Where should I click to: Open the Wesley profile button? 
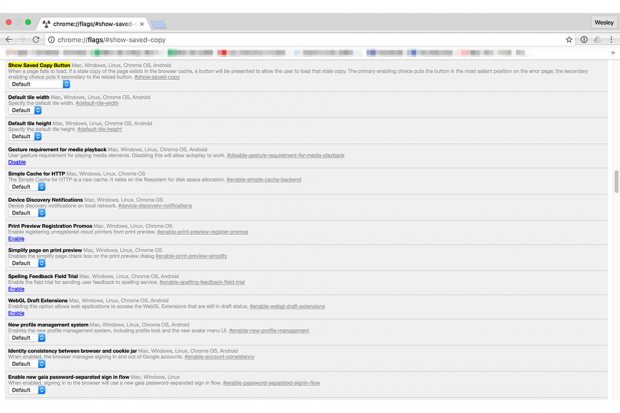(603, 22)
